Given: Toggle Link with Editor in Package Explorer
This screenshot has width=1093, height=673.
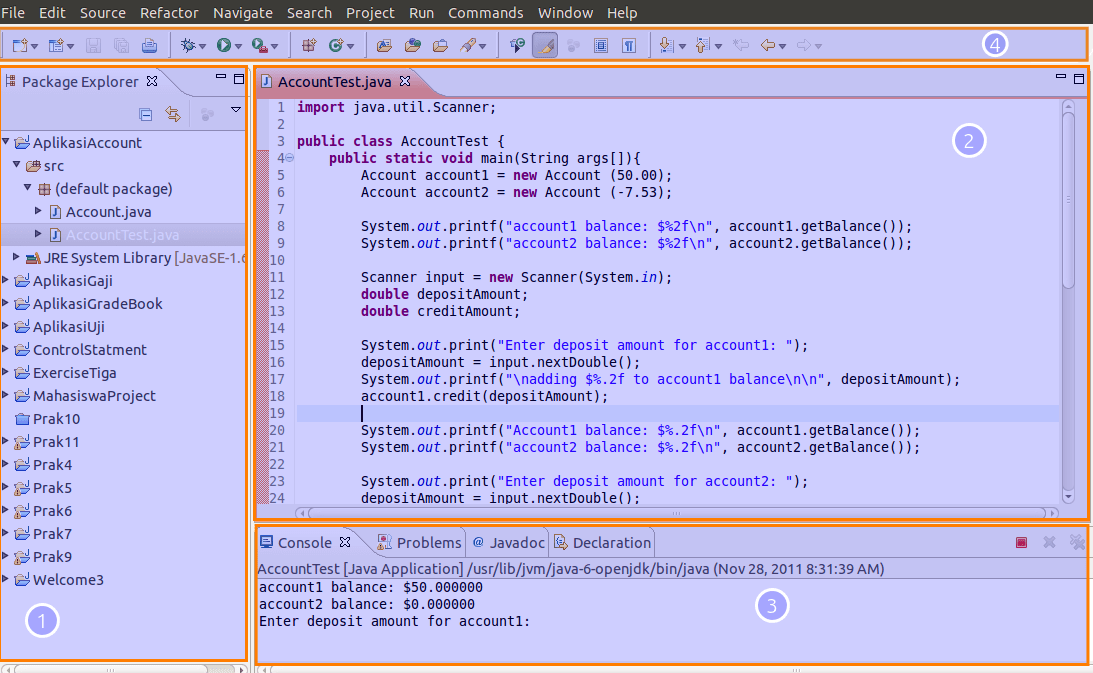Looking at the screenshot, I should tap(173, 114).
